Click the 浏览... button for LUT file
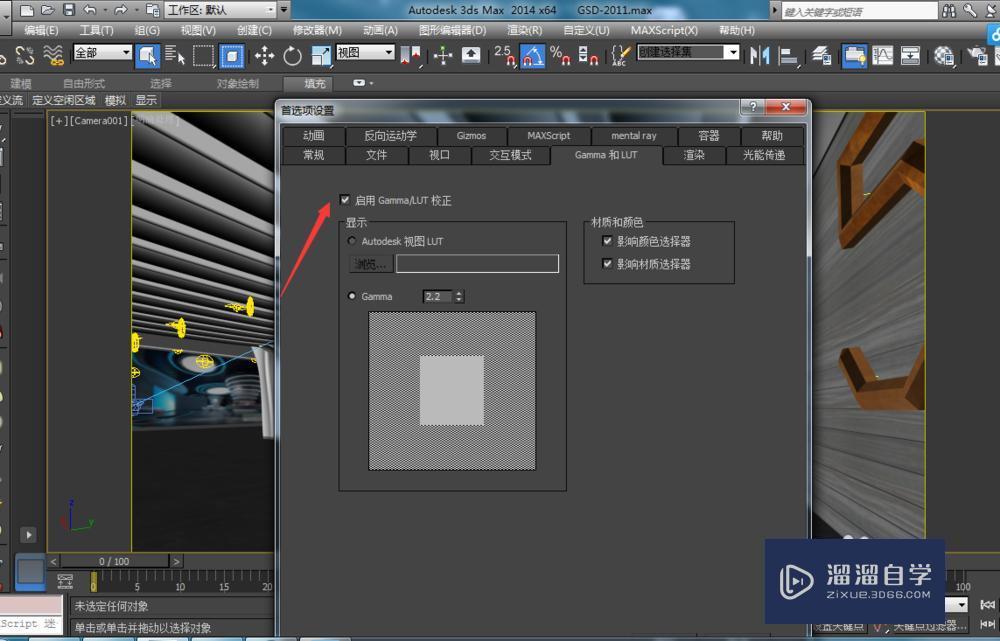Screen dimensions: 1000x641 coord(370,263)
